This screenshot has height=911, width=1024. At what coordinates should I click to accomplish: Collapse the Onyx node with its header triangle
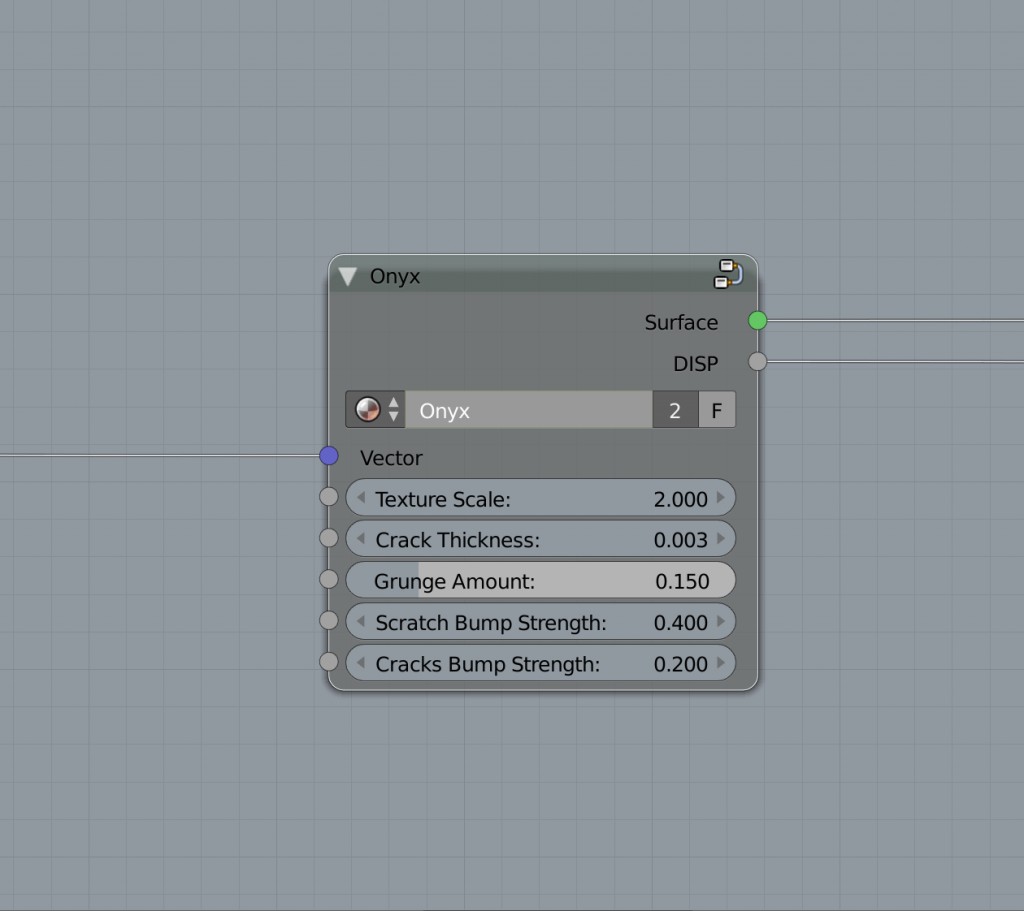(x=347, y=276)
